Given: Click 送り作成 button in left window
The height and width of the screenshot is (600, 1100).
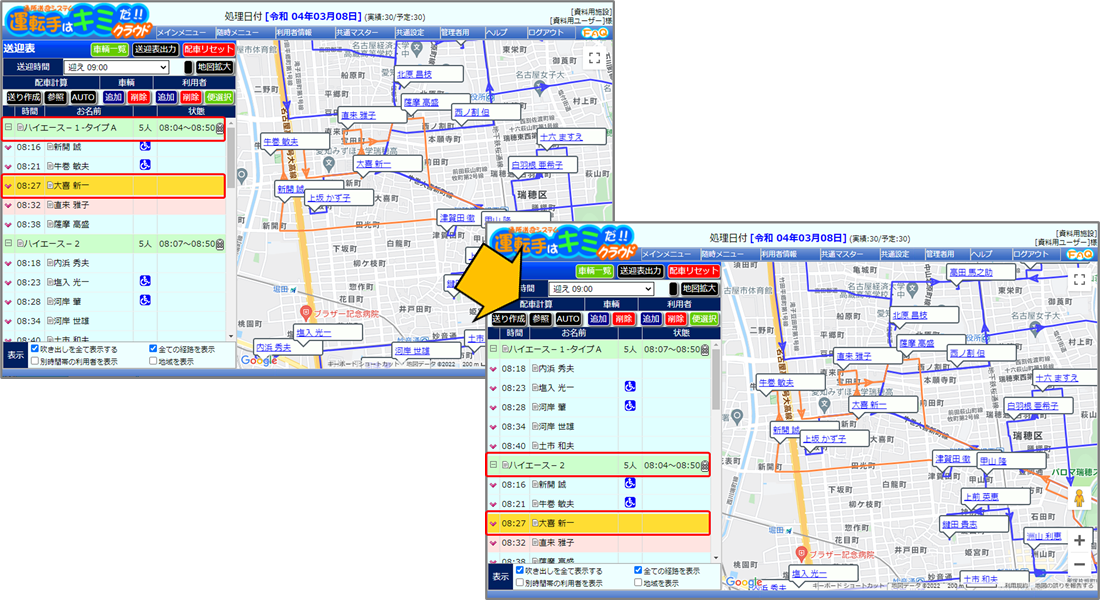Looking at the screenshot, I should (24, 98).
